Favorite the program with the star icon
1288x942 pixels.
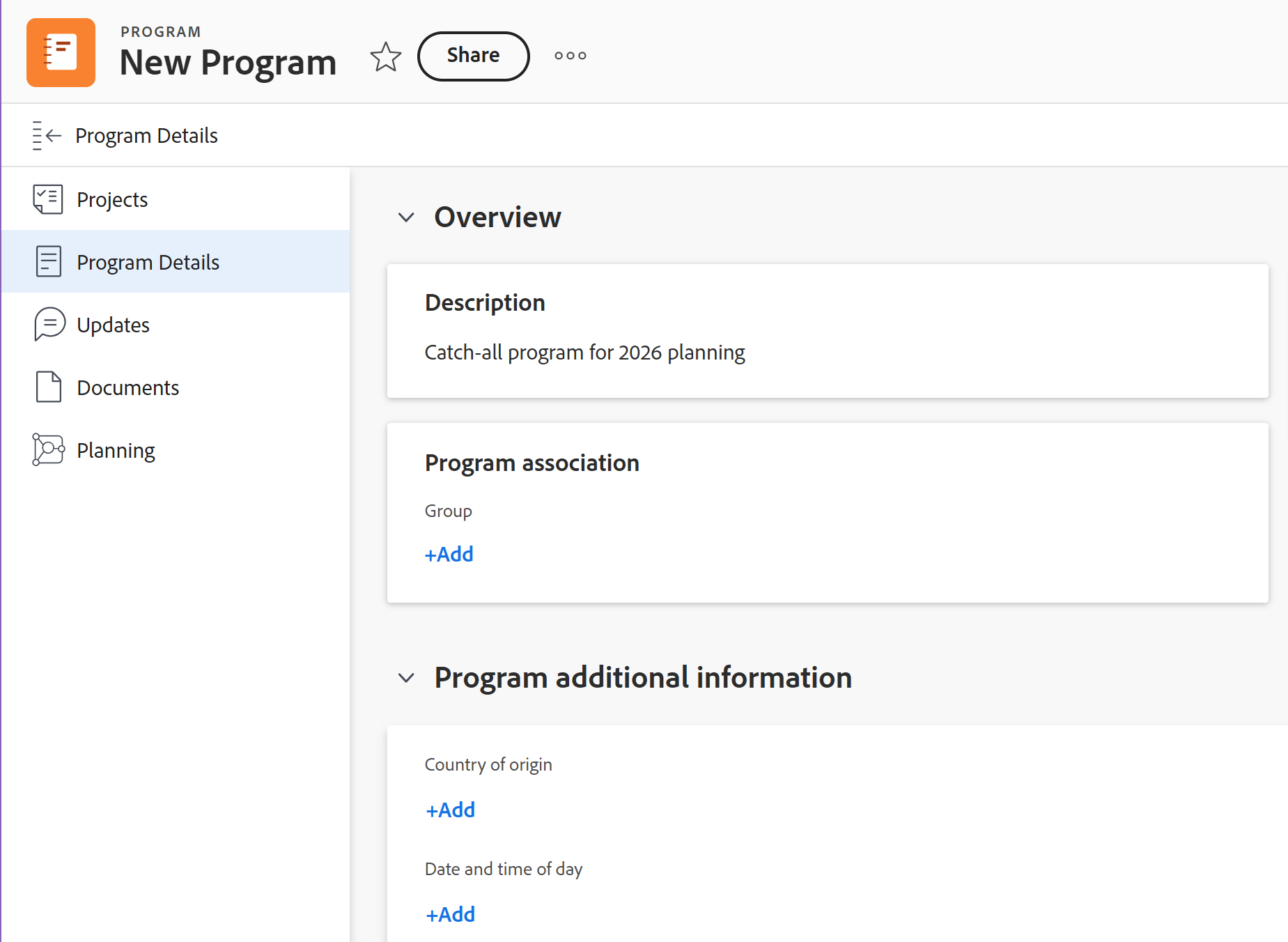tap(385, 56)
